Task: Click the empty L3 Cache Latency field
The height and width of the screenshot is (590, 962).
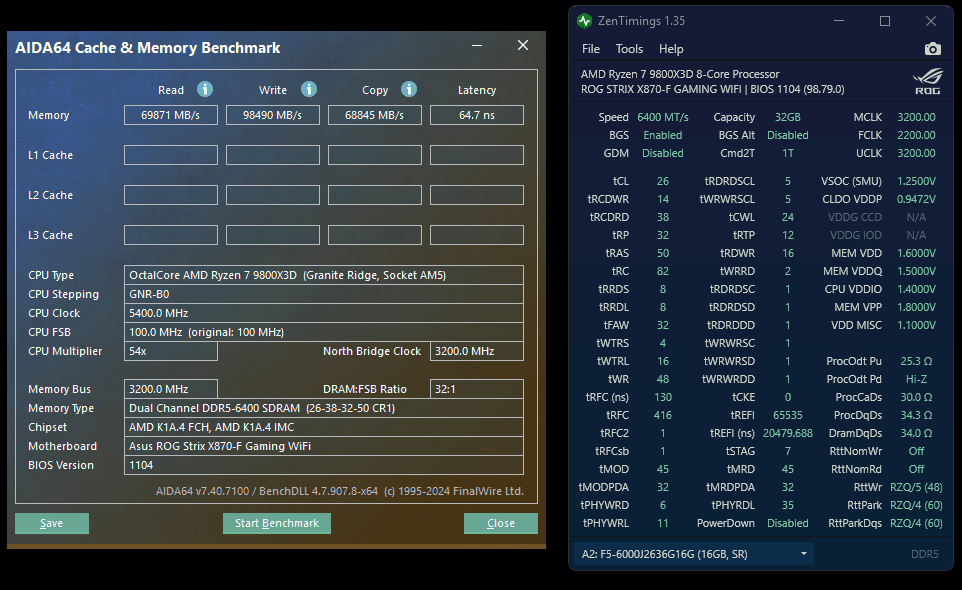Action: tap(477, 235)
